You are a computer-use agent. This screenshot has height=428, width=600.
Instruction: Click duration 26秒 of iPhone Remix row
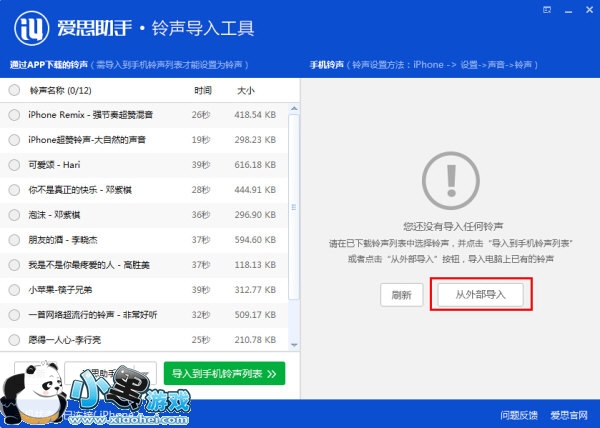(x=201, y=115)
